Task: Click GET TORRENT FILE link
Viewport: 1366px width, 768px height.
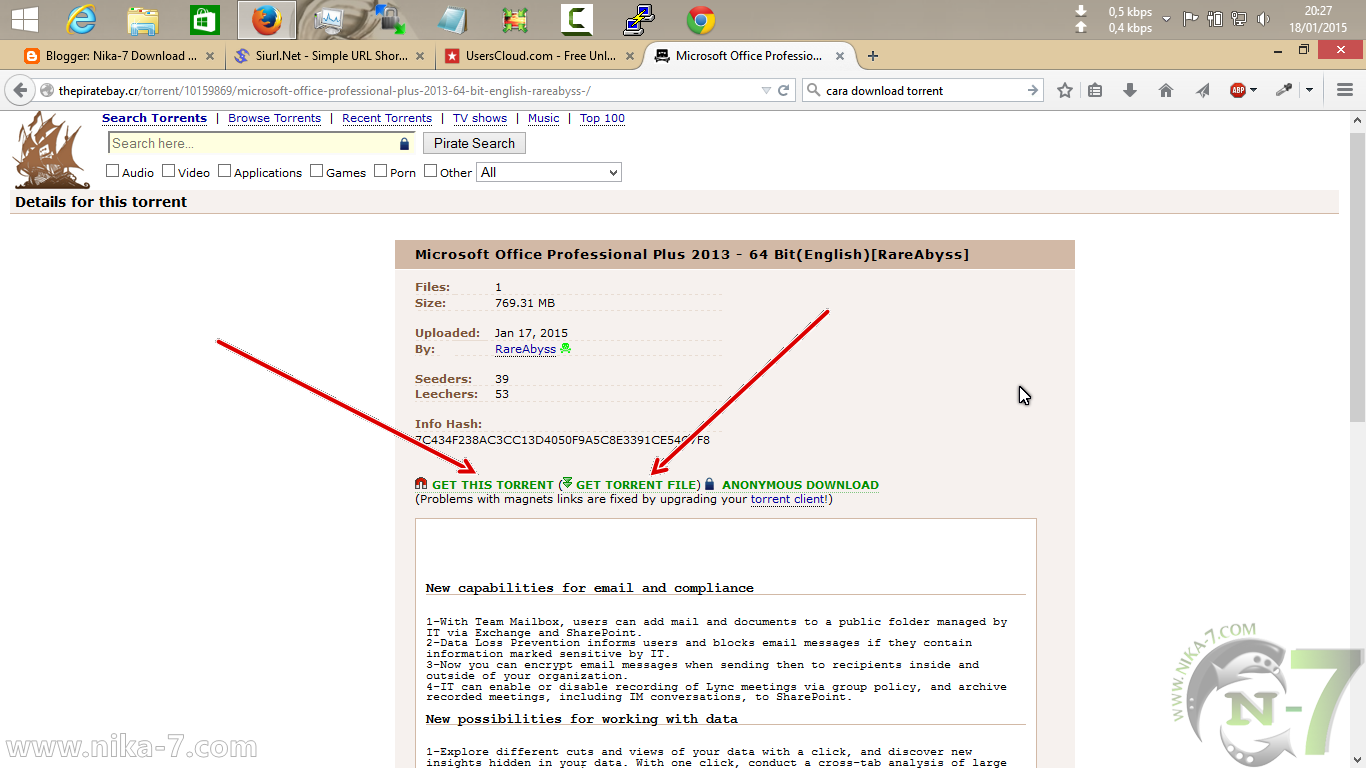Action: [x=638, y=485]
